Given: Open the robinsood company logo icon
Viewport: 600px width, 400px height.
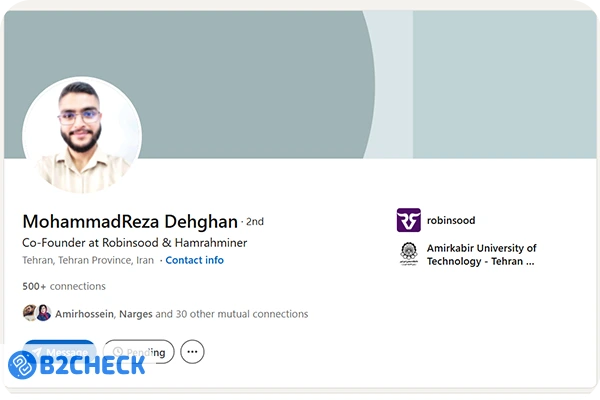Looking at the screenshot, I should point(408,220).
